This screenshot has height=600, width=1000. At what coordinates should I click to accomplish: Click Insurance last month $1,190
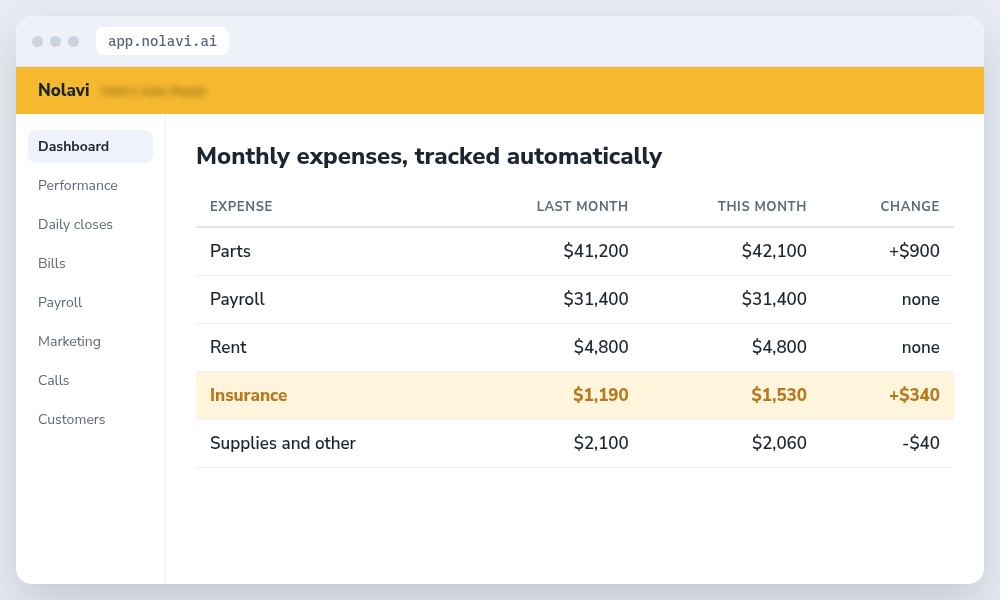coord(601,395)
